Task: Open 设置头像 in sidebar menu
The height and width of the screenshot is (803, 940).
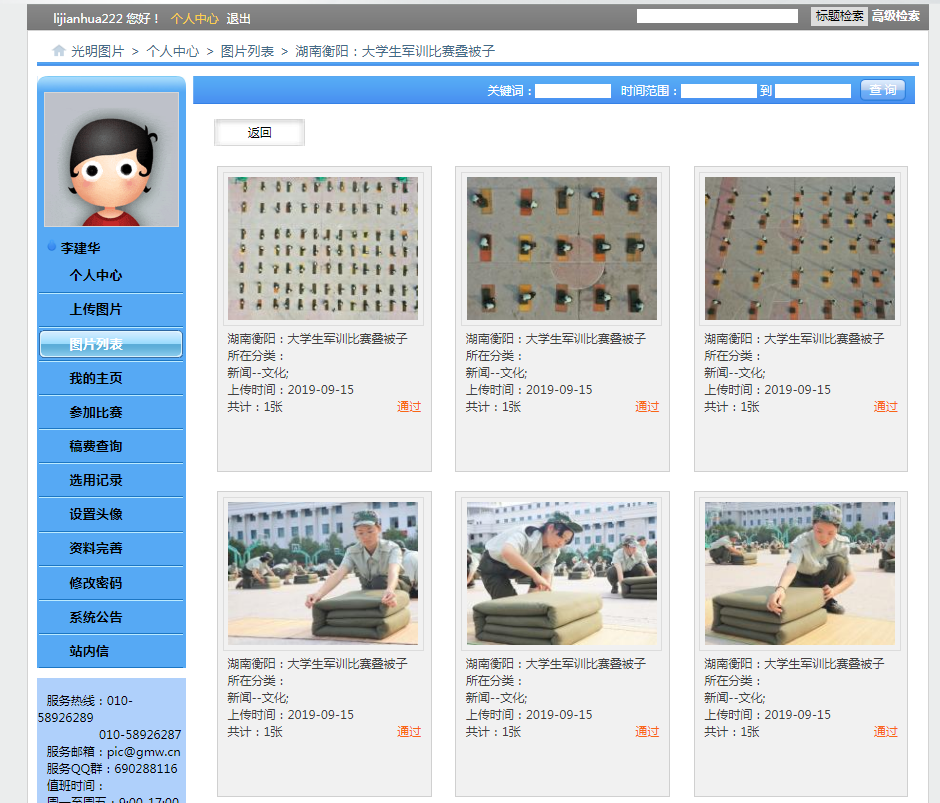Action: point(96,514)
